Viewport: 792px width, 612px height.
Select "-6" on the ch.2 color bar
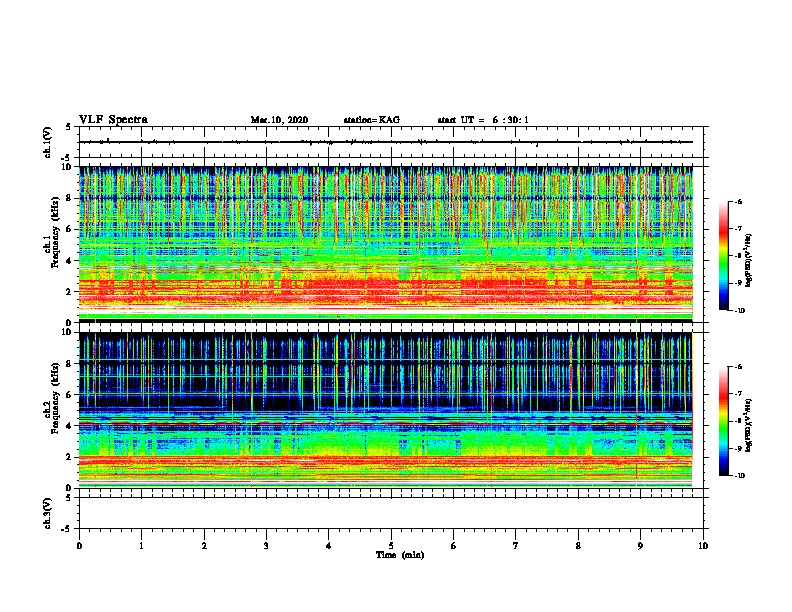pos(738,367)
